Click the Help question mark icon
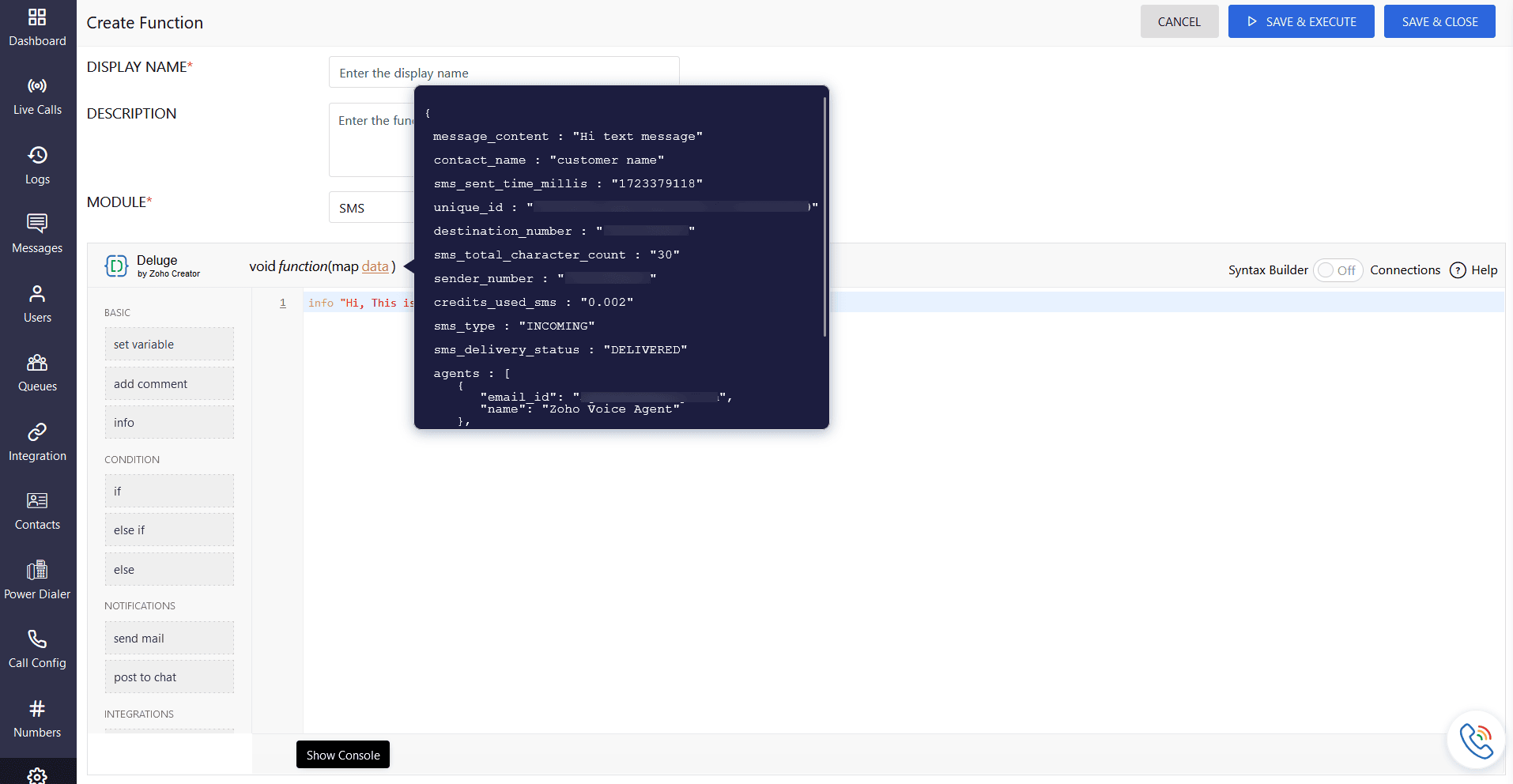The width and height of the screenshot is (1513, 784). [x=1458, y=270]
